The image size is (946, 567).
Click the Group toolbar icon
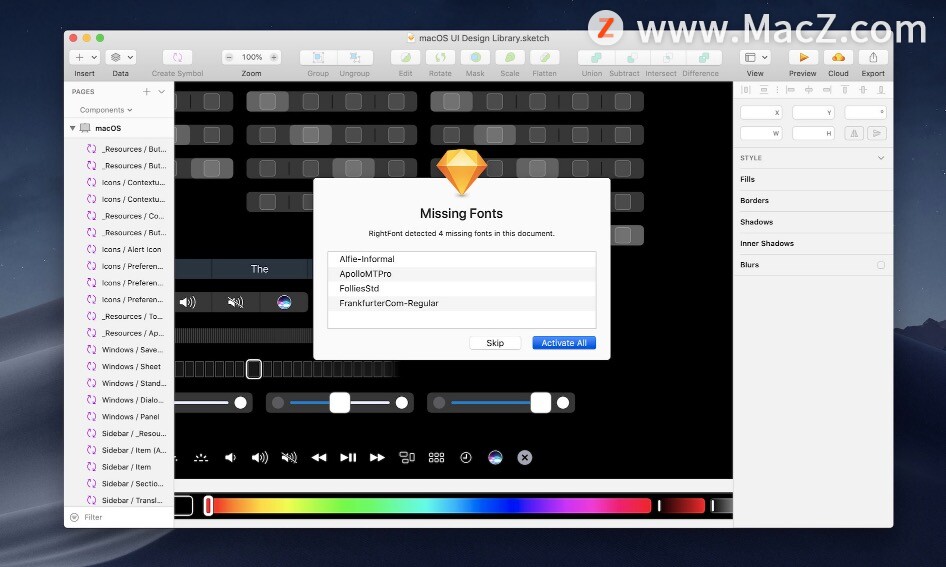pyautogui.click(x=318, y=57)
